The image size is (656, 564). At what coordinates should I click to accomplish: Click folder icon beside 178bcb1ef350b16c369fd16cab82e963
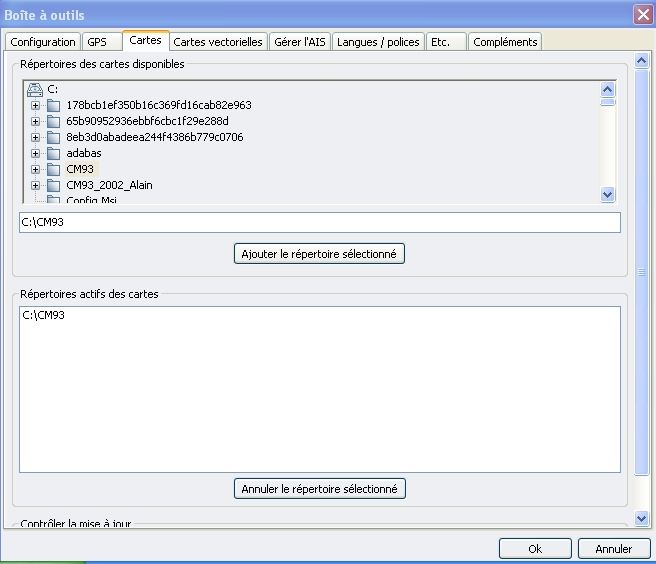54,105
